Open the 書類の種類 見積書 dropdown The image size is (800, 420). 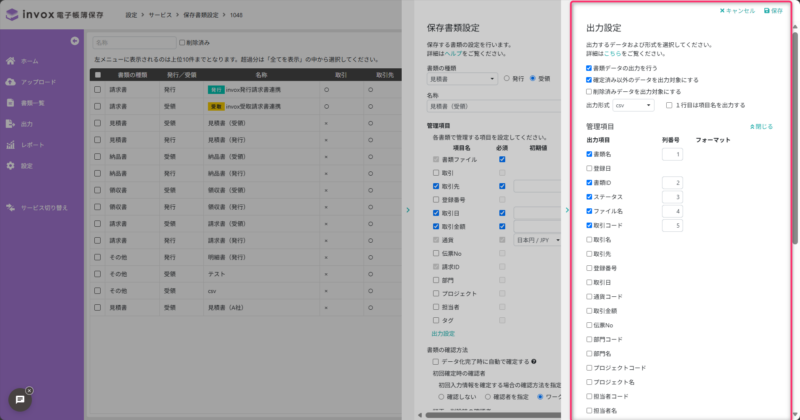pyautogui.click(x=462, y=79)
